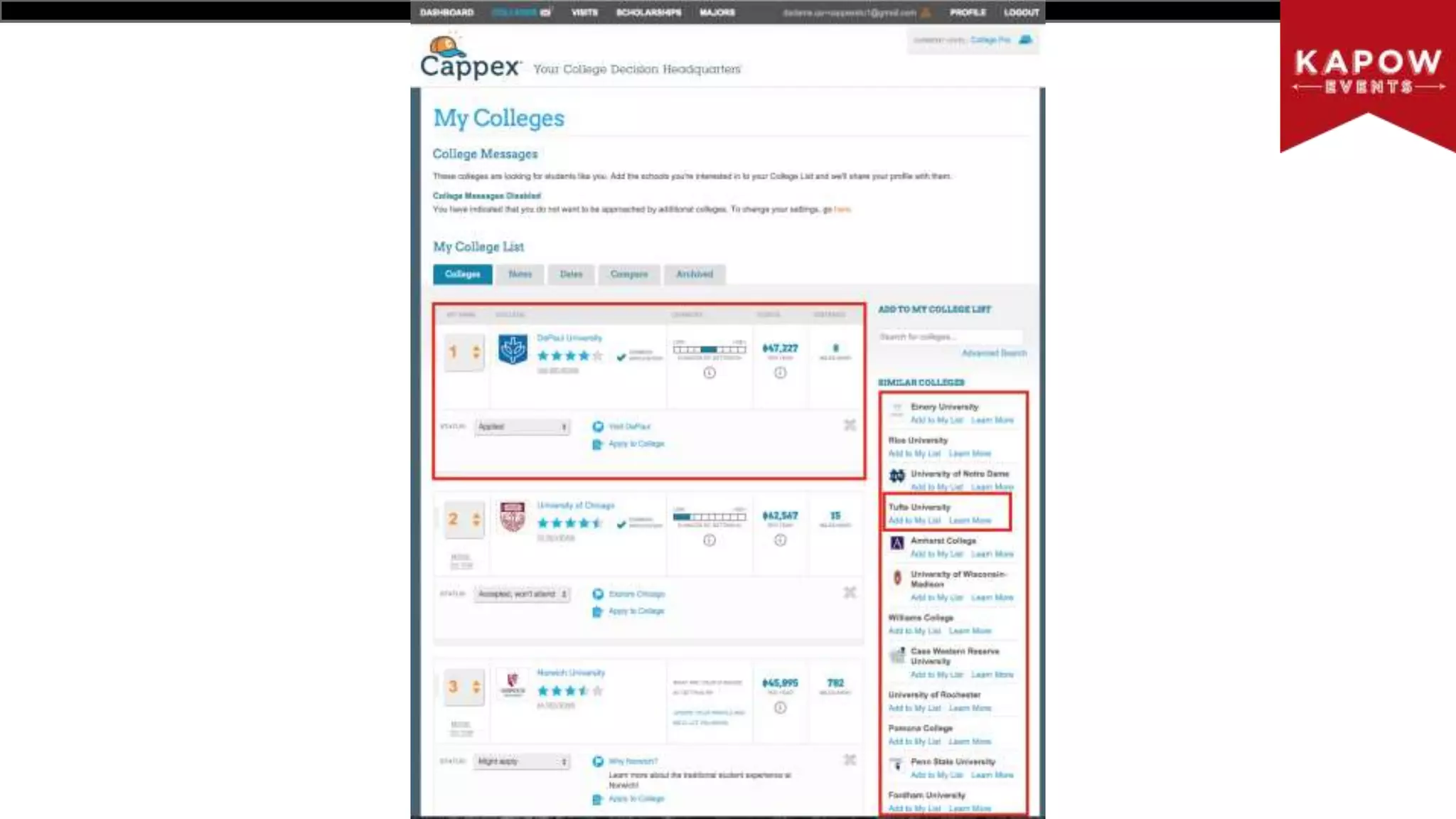The image size is (1456, 819).
Task: Switch to the Archived tab
Action: [694, 274]
